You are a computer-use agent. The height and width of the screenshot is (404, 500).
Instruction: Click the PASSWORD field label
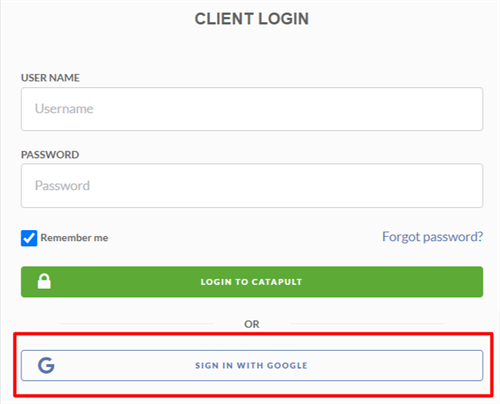click(50, 155)
